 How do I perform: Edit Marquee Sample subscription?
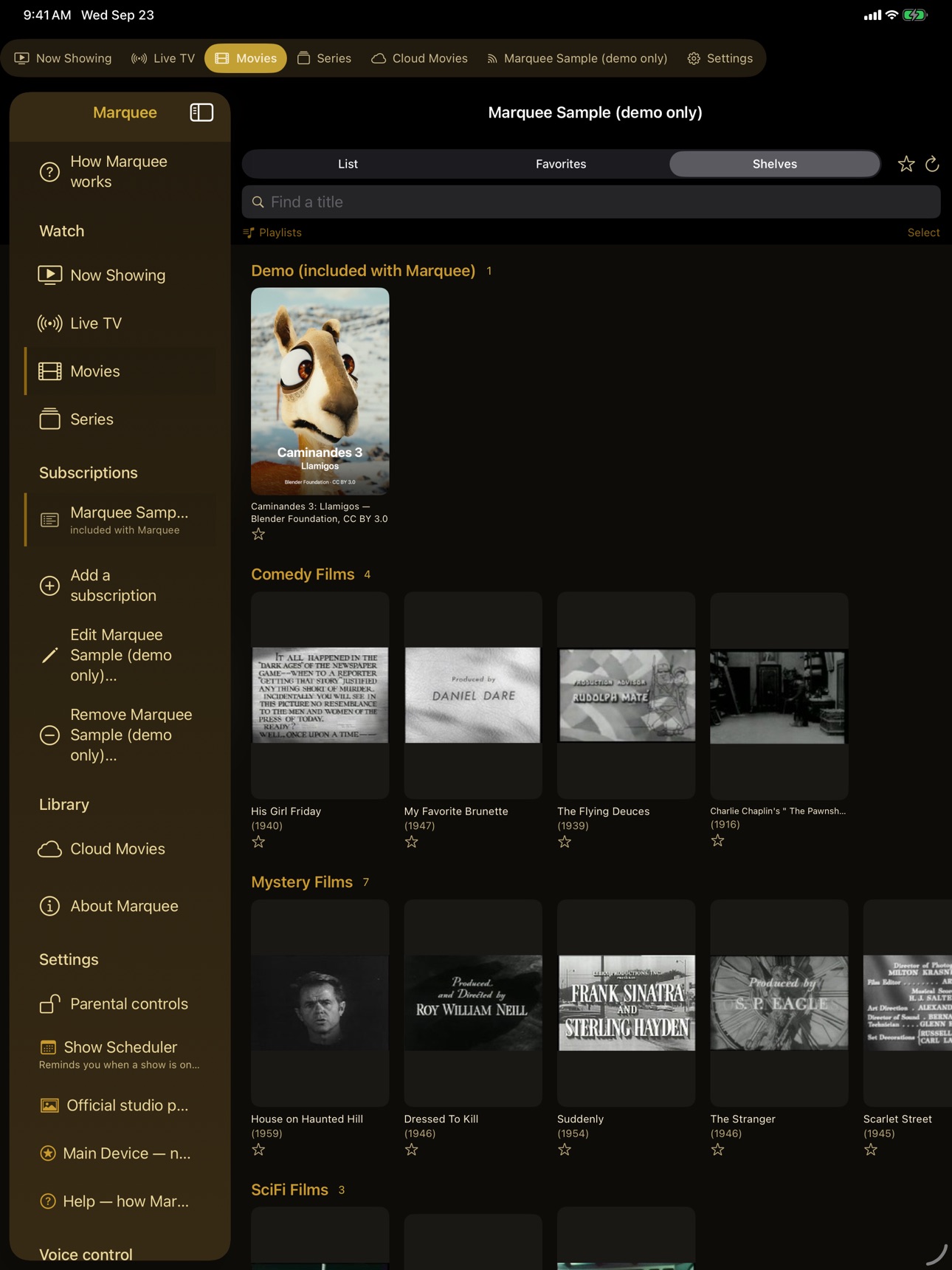tap(118, 655)
